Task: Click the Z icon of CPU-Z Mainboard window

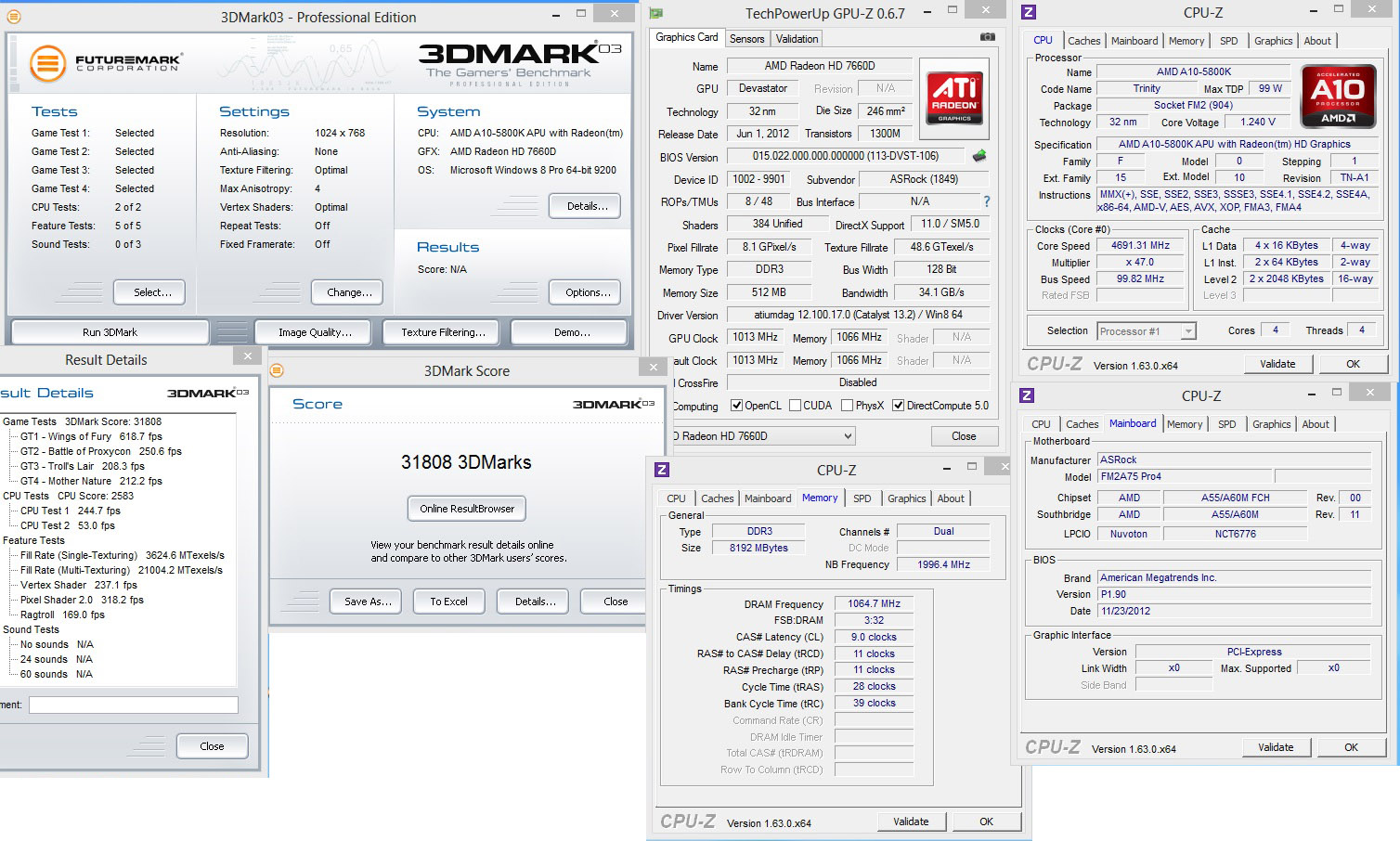Action: point(1027,395)
